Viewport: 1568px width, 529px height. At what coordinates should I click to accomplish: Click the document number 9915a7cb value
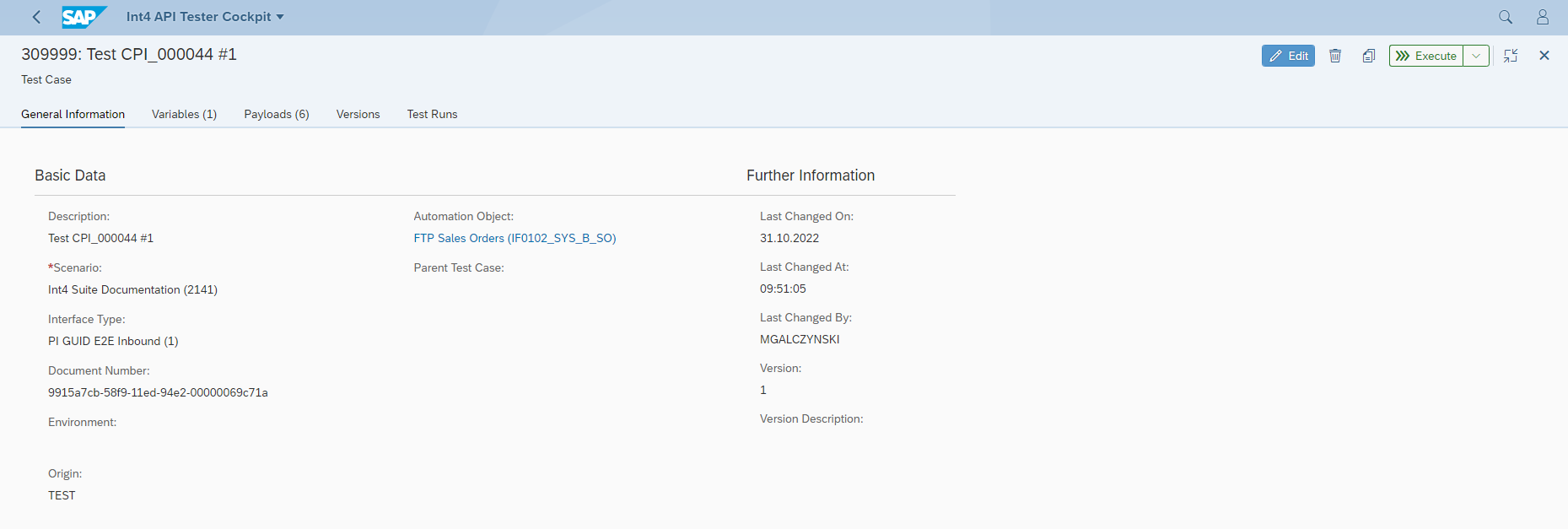point(158,392)
